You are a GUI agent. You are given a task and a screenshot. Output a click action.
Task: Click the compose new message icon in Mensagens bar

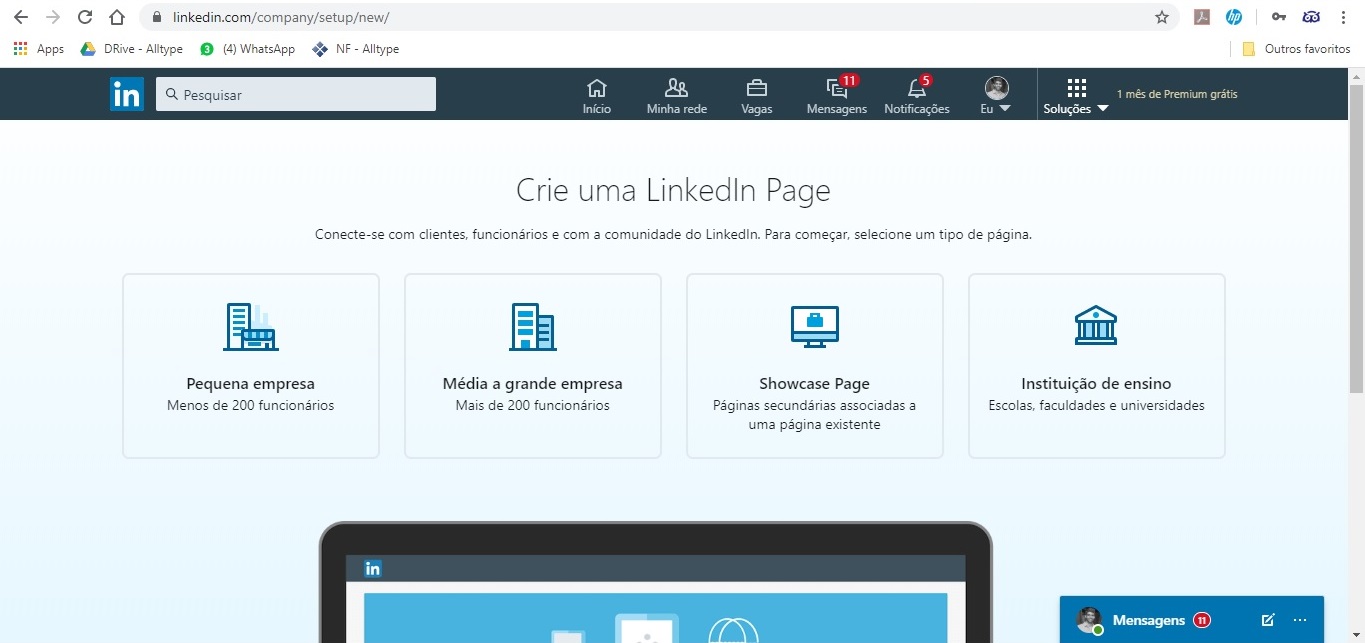coord(1268,620)
